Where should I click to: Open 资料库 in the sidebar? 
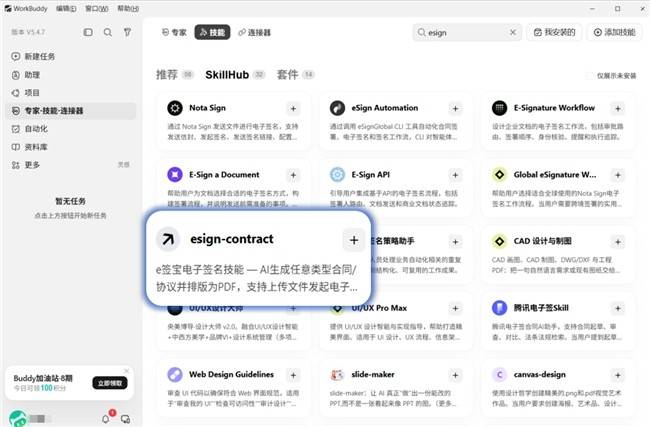coord(70,147)
